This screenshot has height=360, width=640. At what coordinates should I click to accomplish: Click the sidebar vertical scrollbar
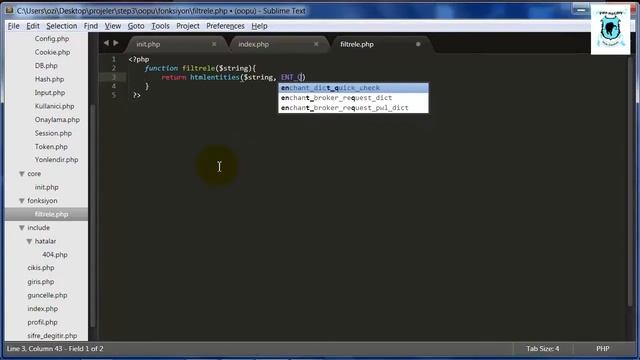click(x=93, y=216)
